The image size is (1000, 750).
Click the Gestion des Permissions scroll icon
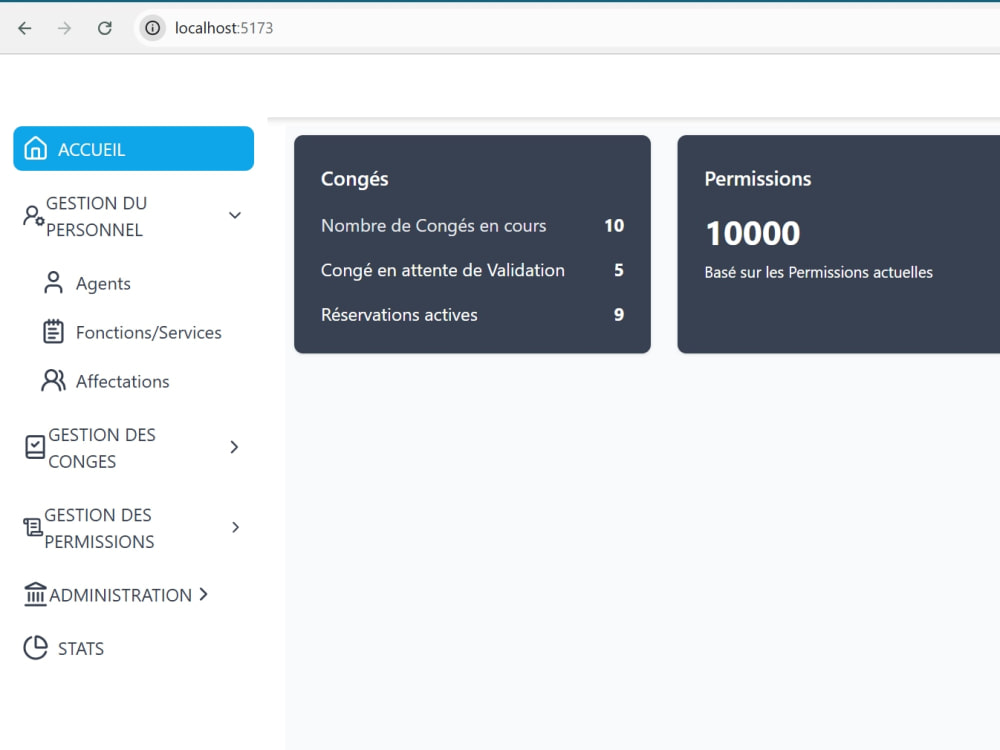(33, 527)
